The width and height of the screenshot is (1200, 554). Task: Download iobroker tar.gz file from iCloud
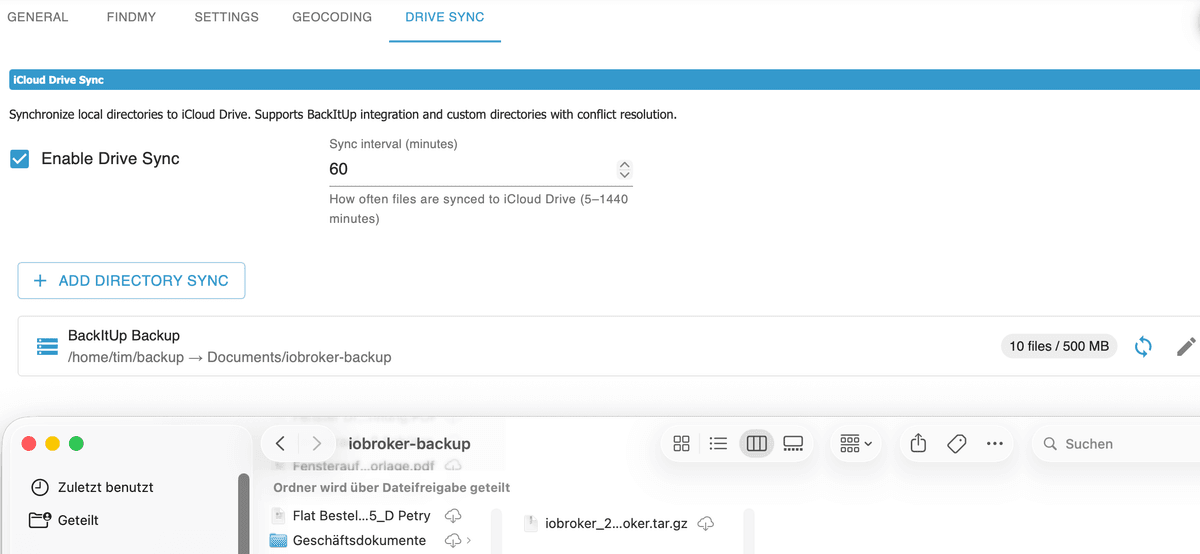click(706, 523)
